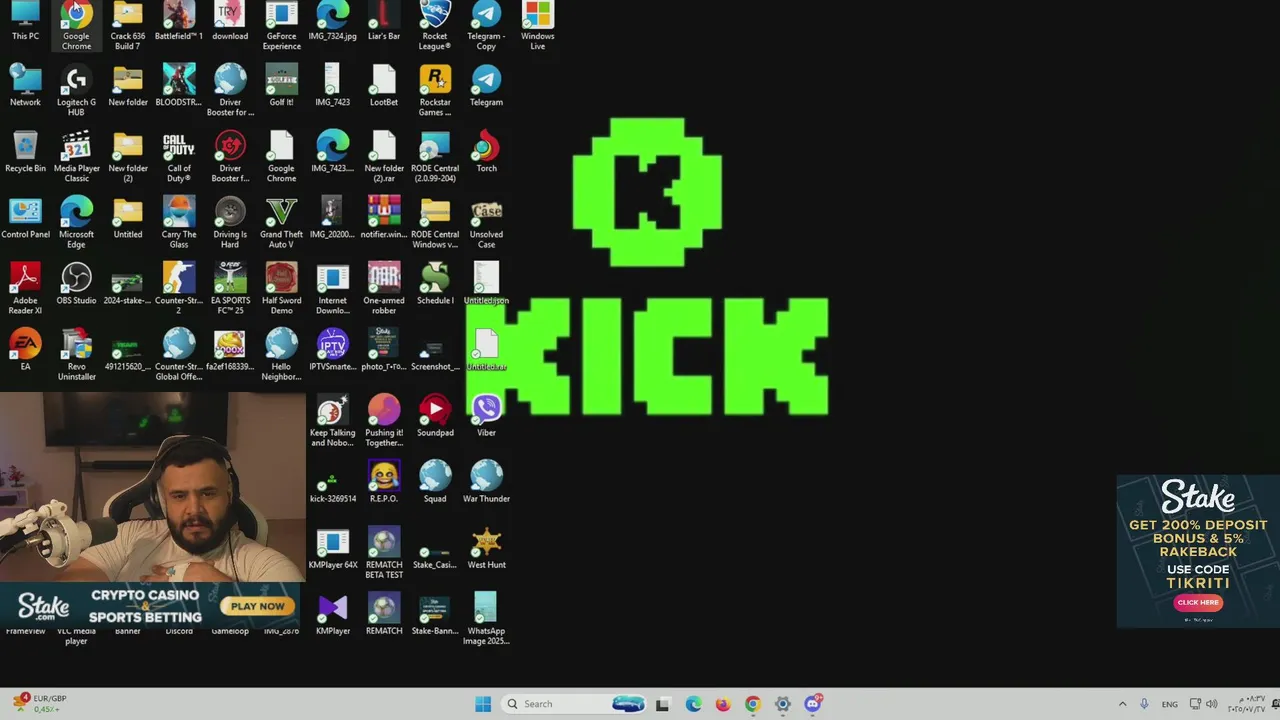Open Revo Uninstaller
This screenshot has width=1280, height=720.
pyautogui.click(x=76, y=355)
